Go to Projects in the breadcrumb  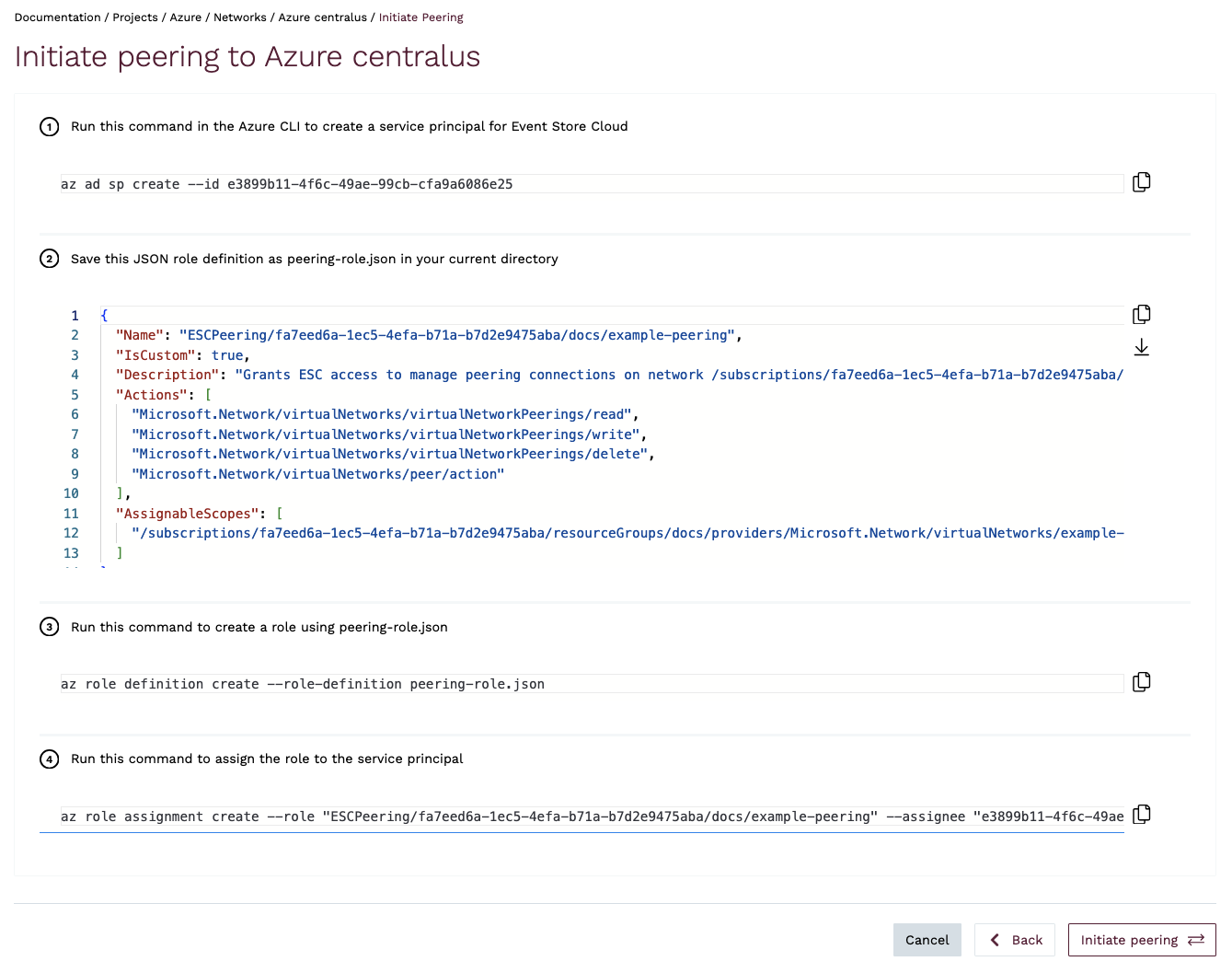pos(135,17)
